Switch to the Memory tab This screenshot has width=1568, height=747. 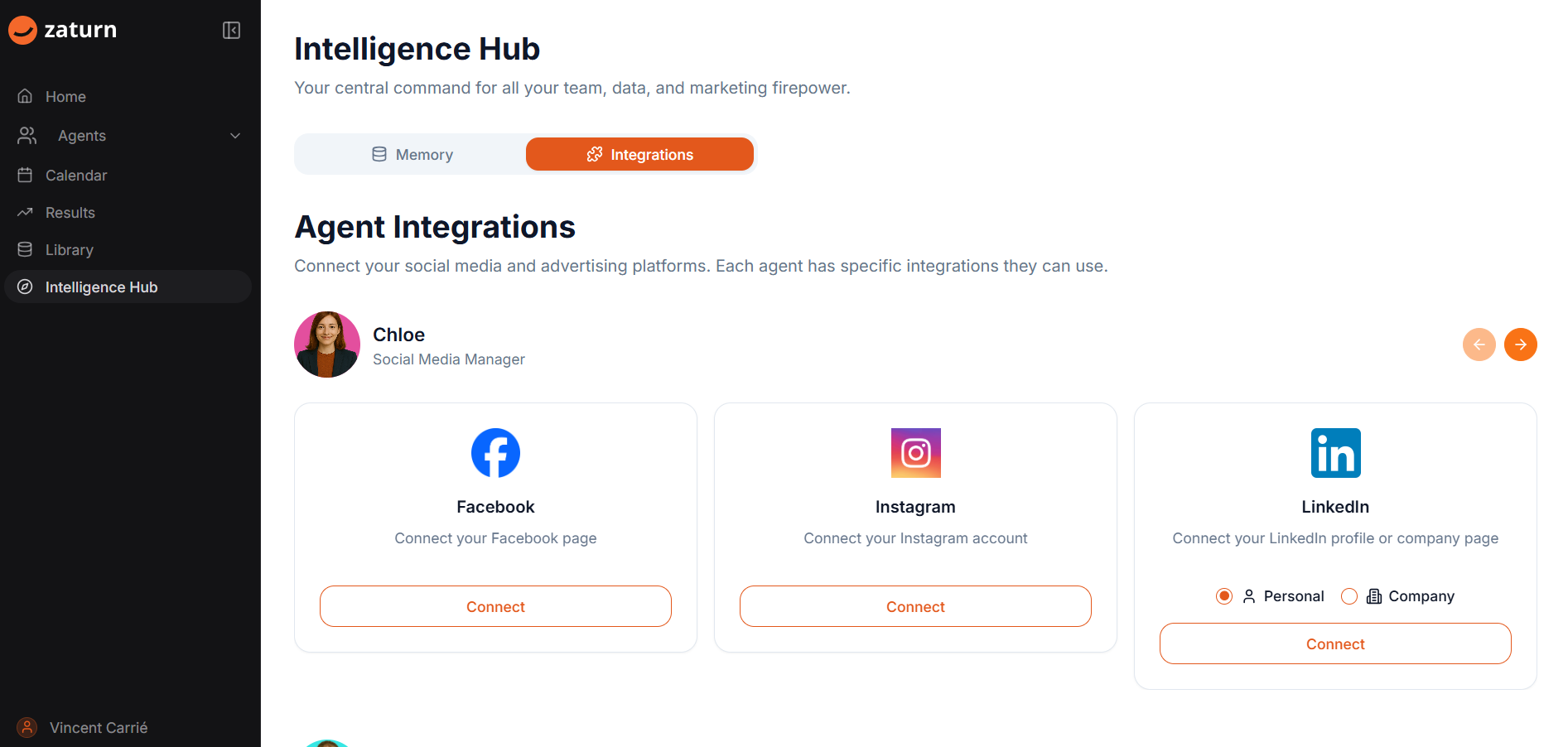pos(412,155)
